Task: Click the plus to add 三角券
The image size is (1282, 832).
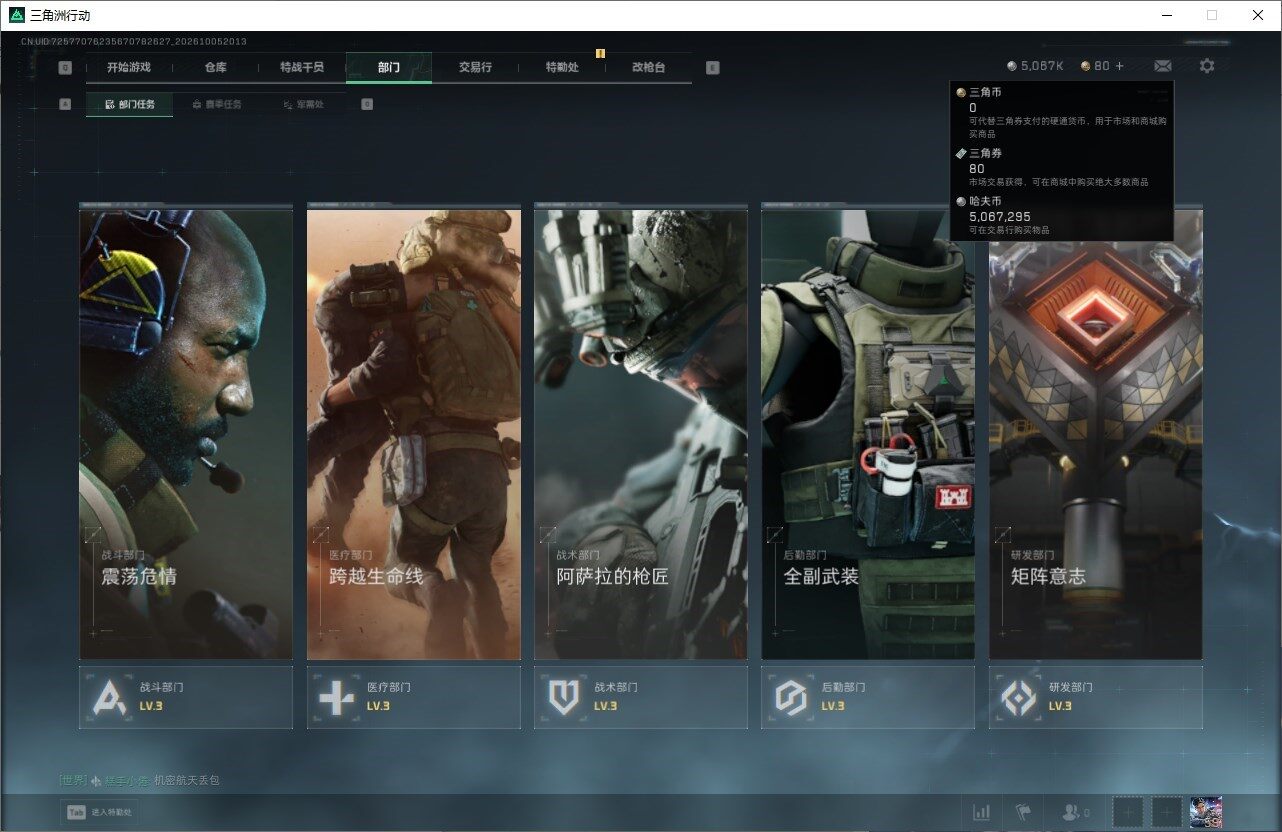Action: coord(1119,66)
